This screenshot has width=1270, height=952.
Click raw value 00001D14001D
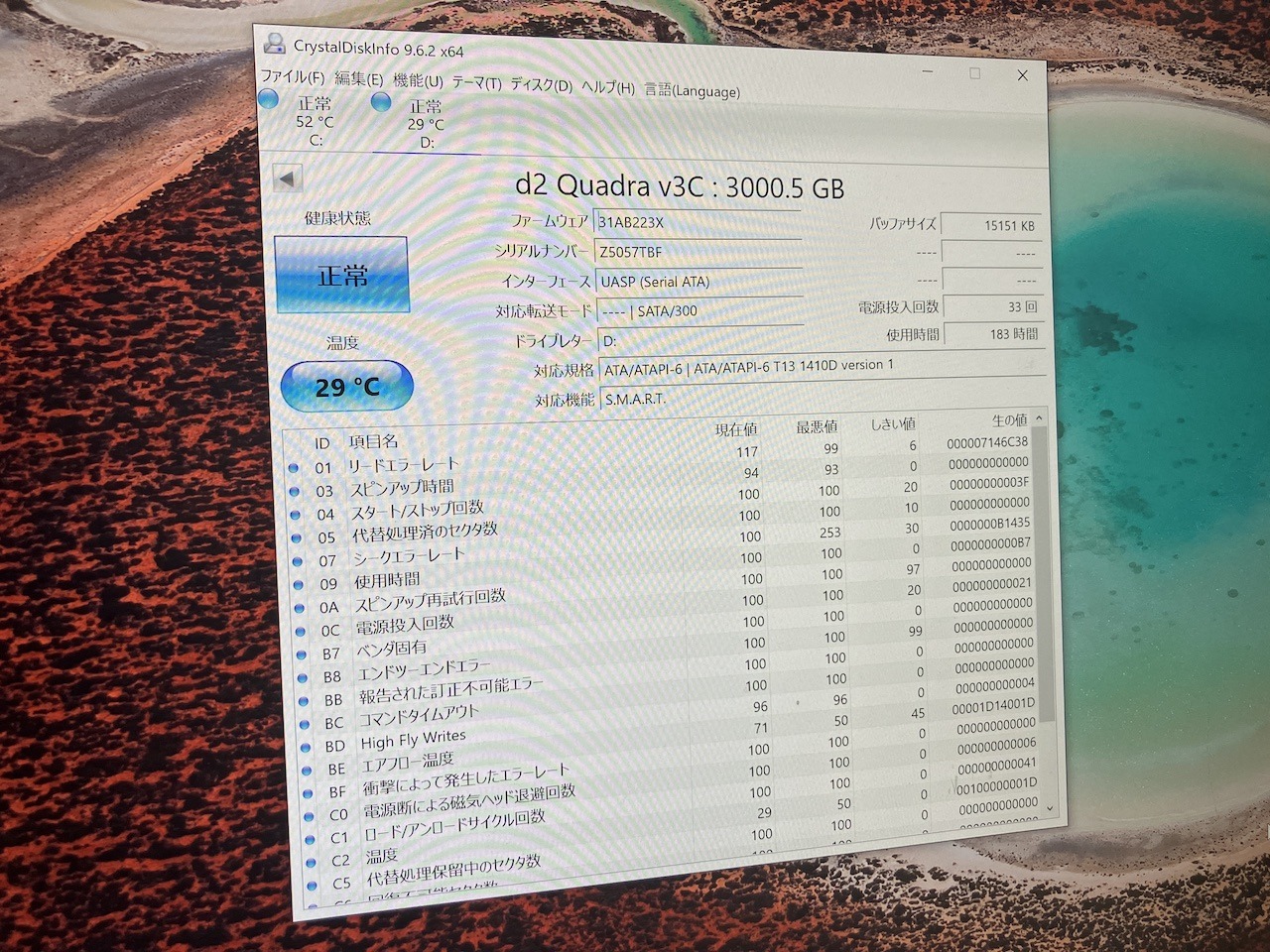(x=993, y=705)
